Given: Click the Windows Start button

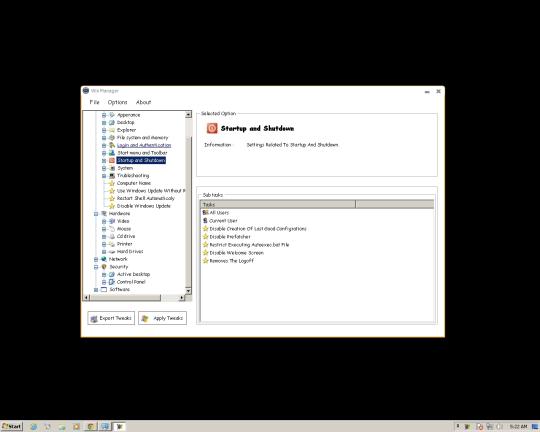Looking at the screenshot, I should click(11, 426).
